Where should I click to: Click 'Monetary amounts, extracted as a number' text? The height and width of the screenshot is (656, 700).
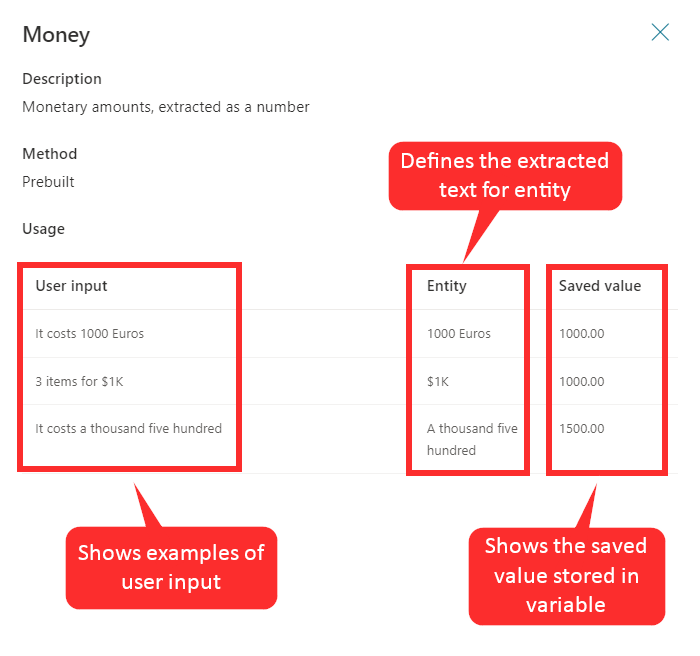point(166,107)
